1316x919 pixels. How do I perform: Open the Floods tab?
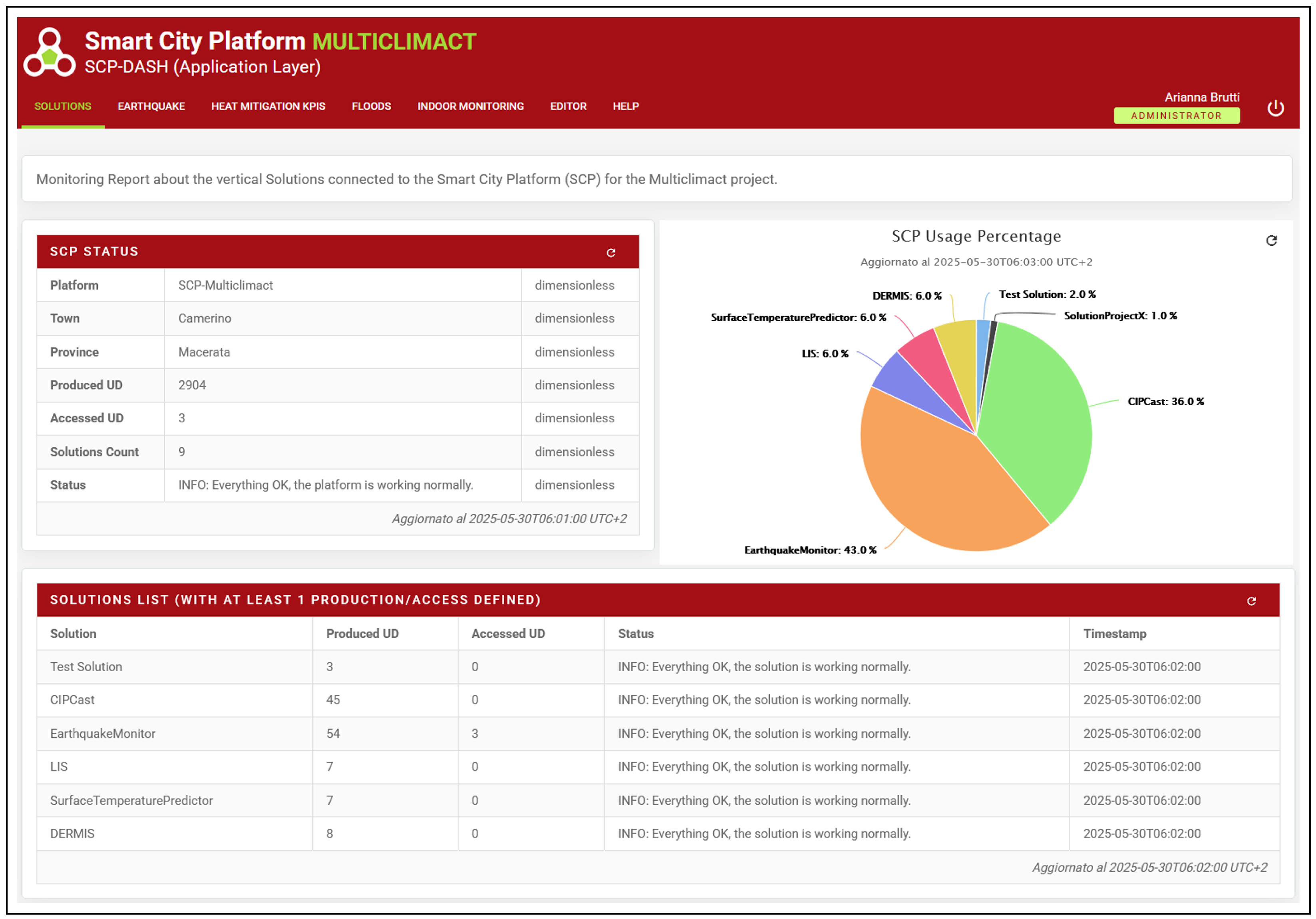[372, 106]
